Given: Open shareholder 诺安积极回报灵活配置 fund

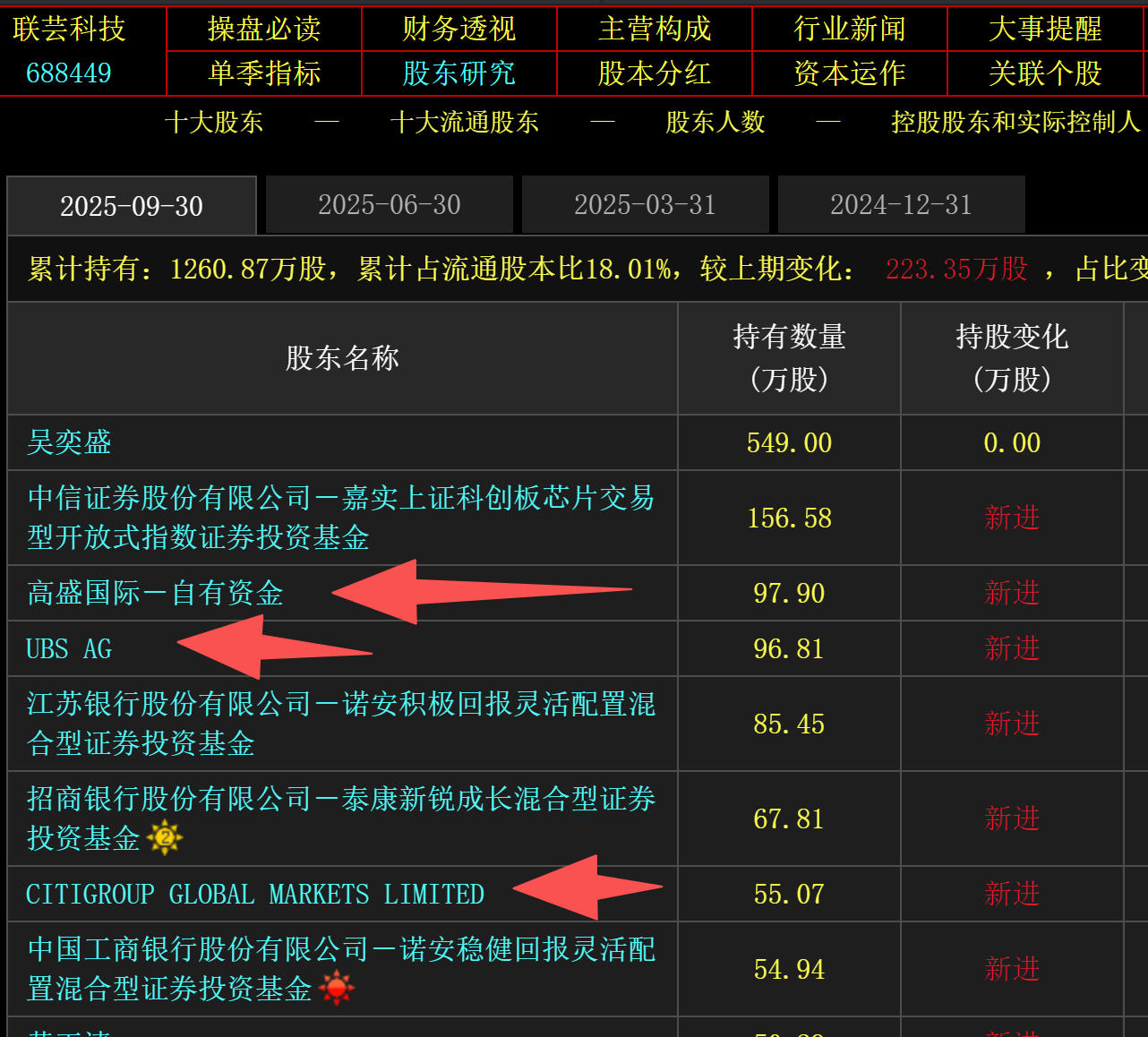Looking at the screenshot, I should [341, 724].
